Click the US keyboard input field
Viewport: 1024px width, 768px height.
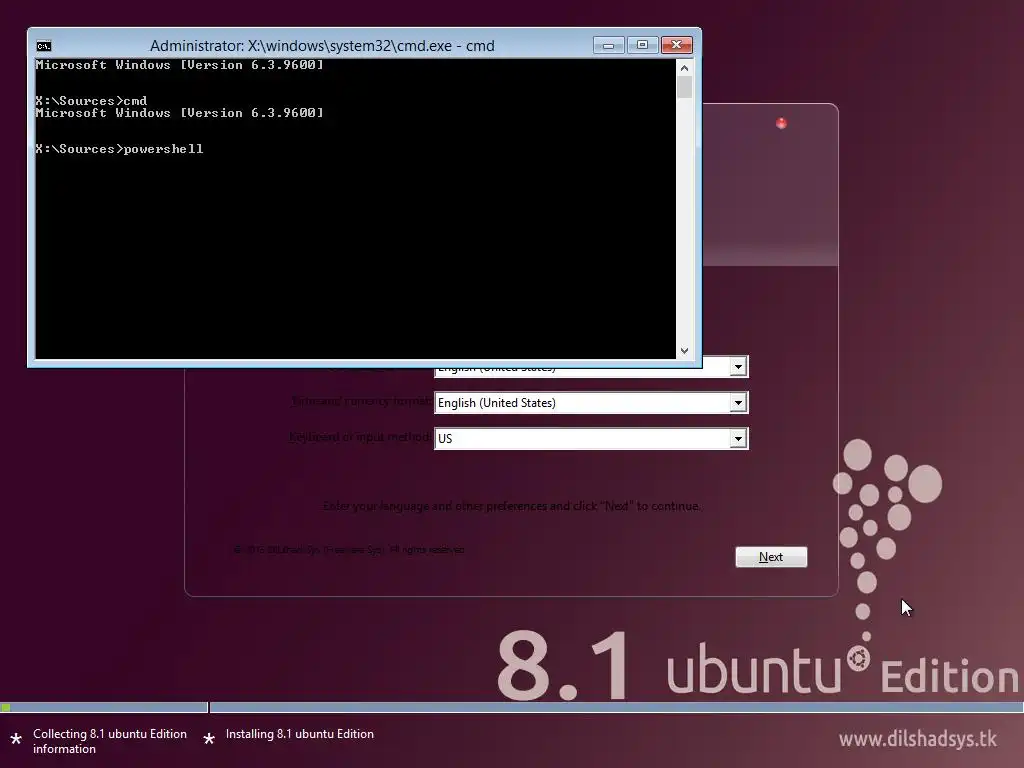(x=590, y=439)
